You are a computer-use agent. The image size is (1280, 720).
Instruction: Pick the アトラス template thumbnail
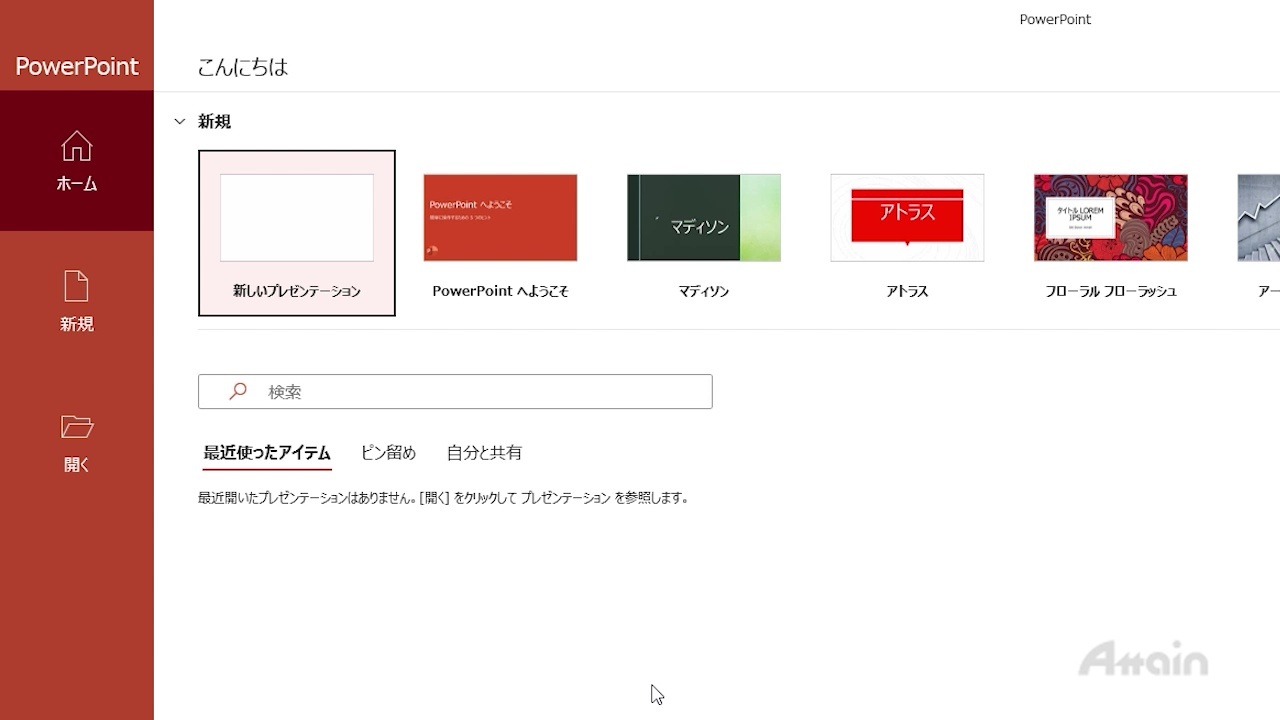[907, 217]
